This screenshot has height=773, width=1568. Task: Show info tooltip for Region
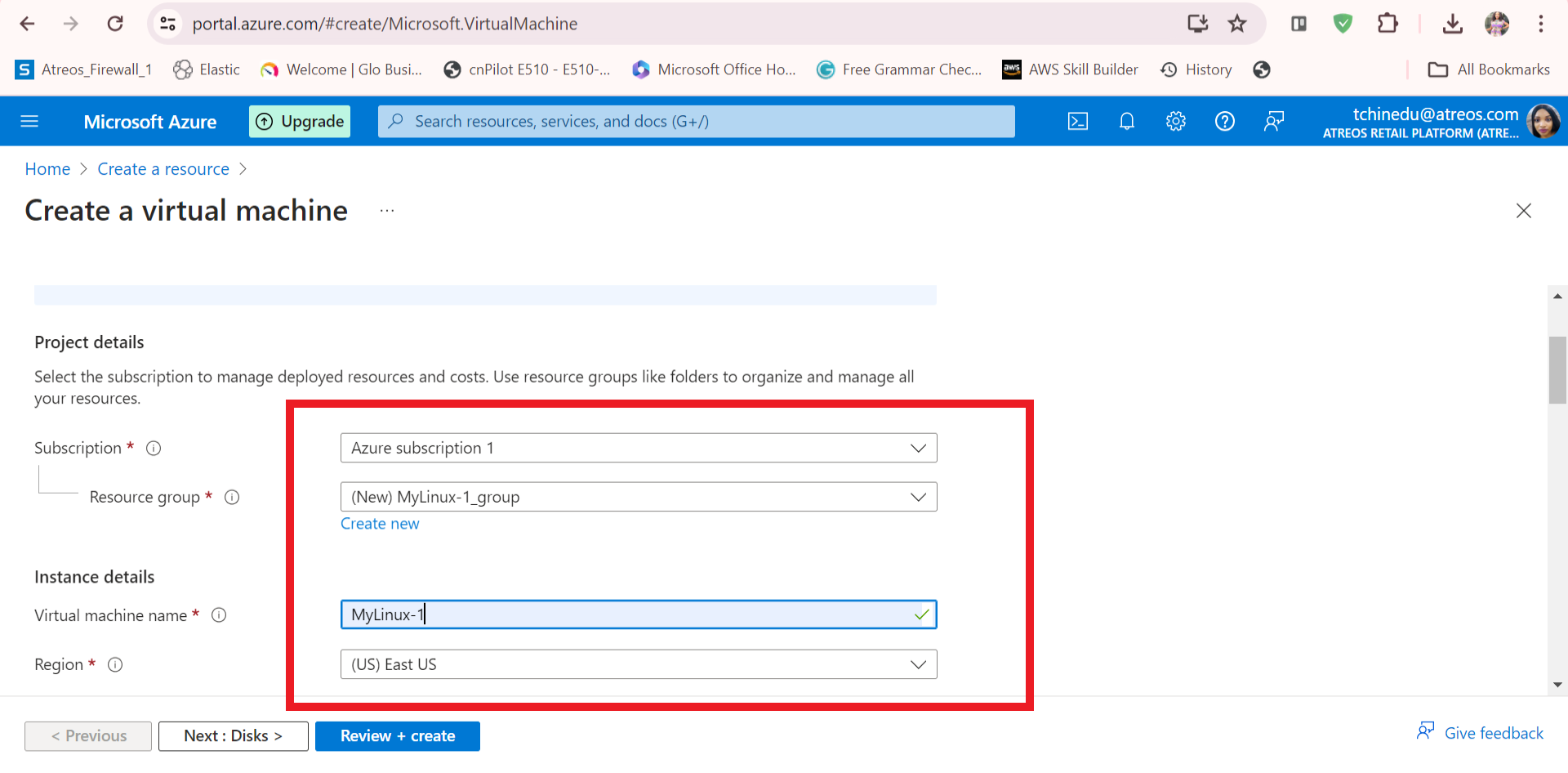[115, 664]
